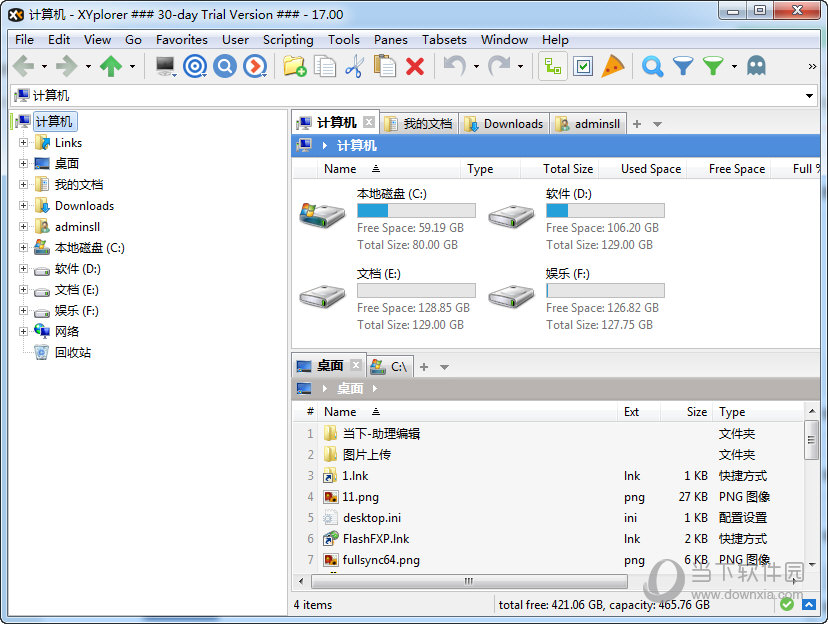Click the orange pizza slice icon
The height and width of the screenshot is (624, 828).
point(613,66)
